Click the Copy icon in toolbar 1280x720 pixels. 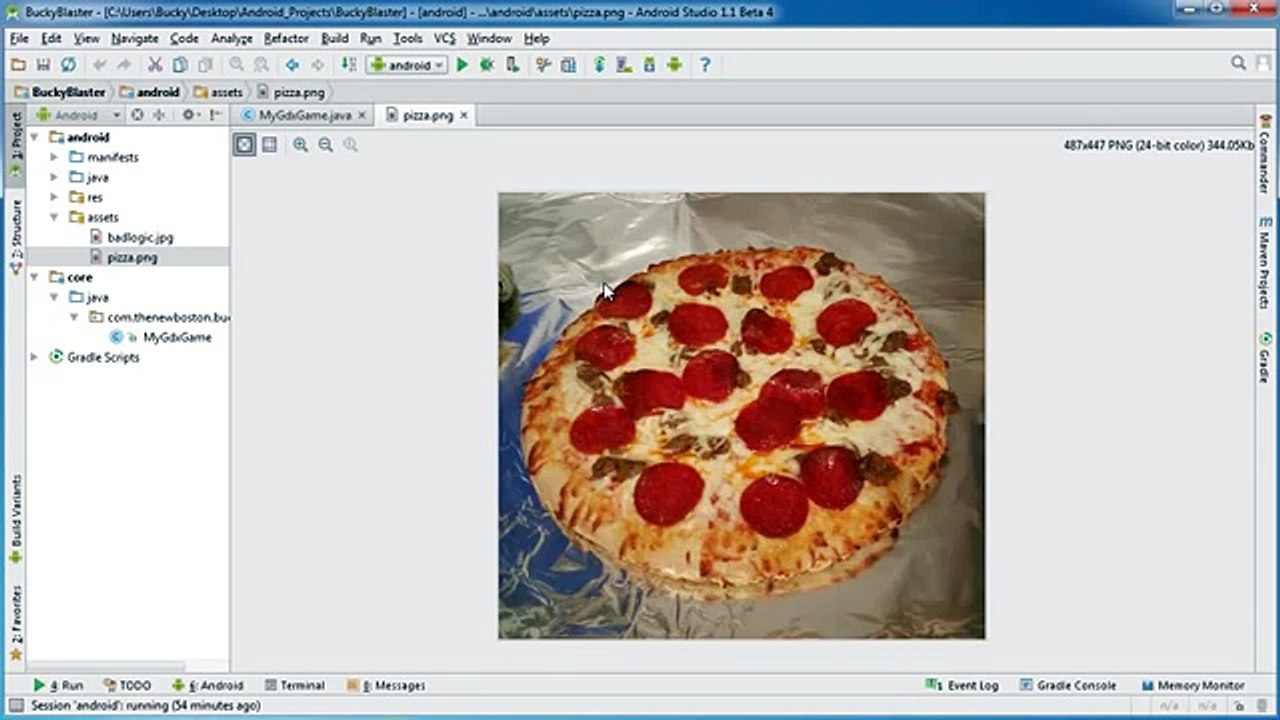(180, 65)
